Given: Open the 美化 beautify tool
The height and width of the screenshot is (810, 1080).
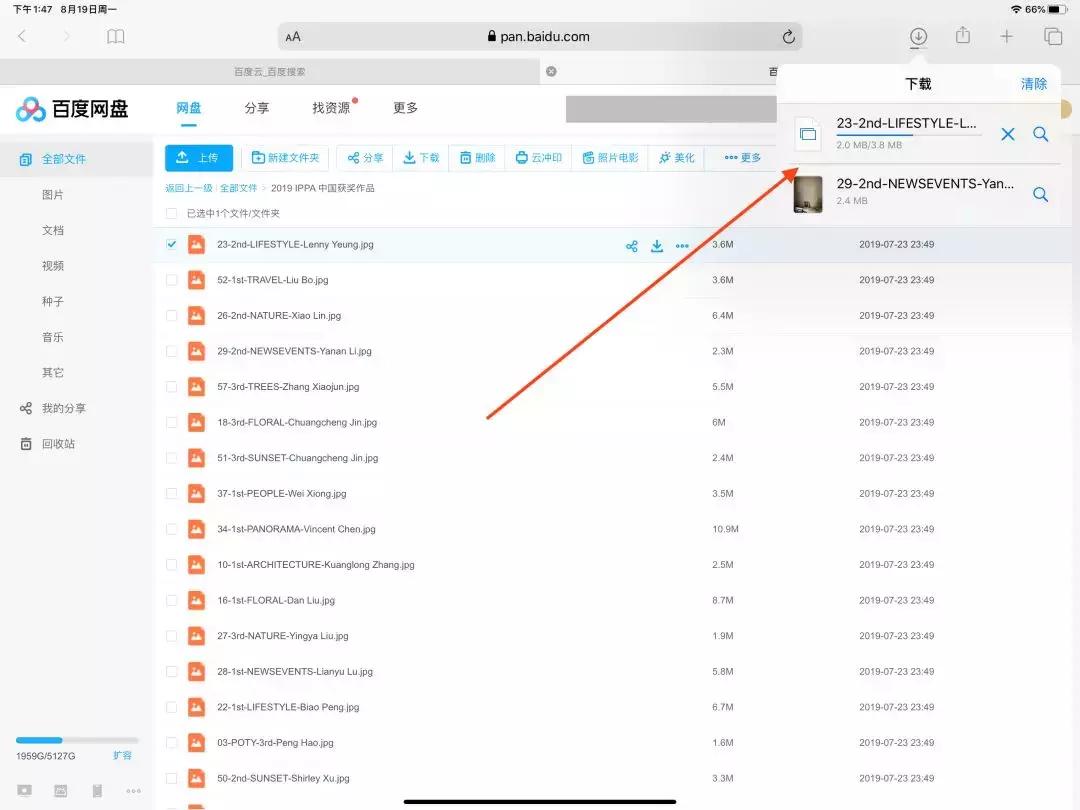Looking at the screenshot, I should click(676, 157).
